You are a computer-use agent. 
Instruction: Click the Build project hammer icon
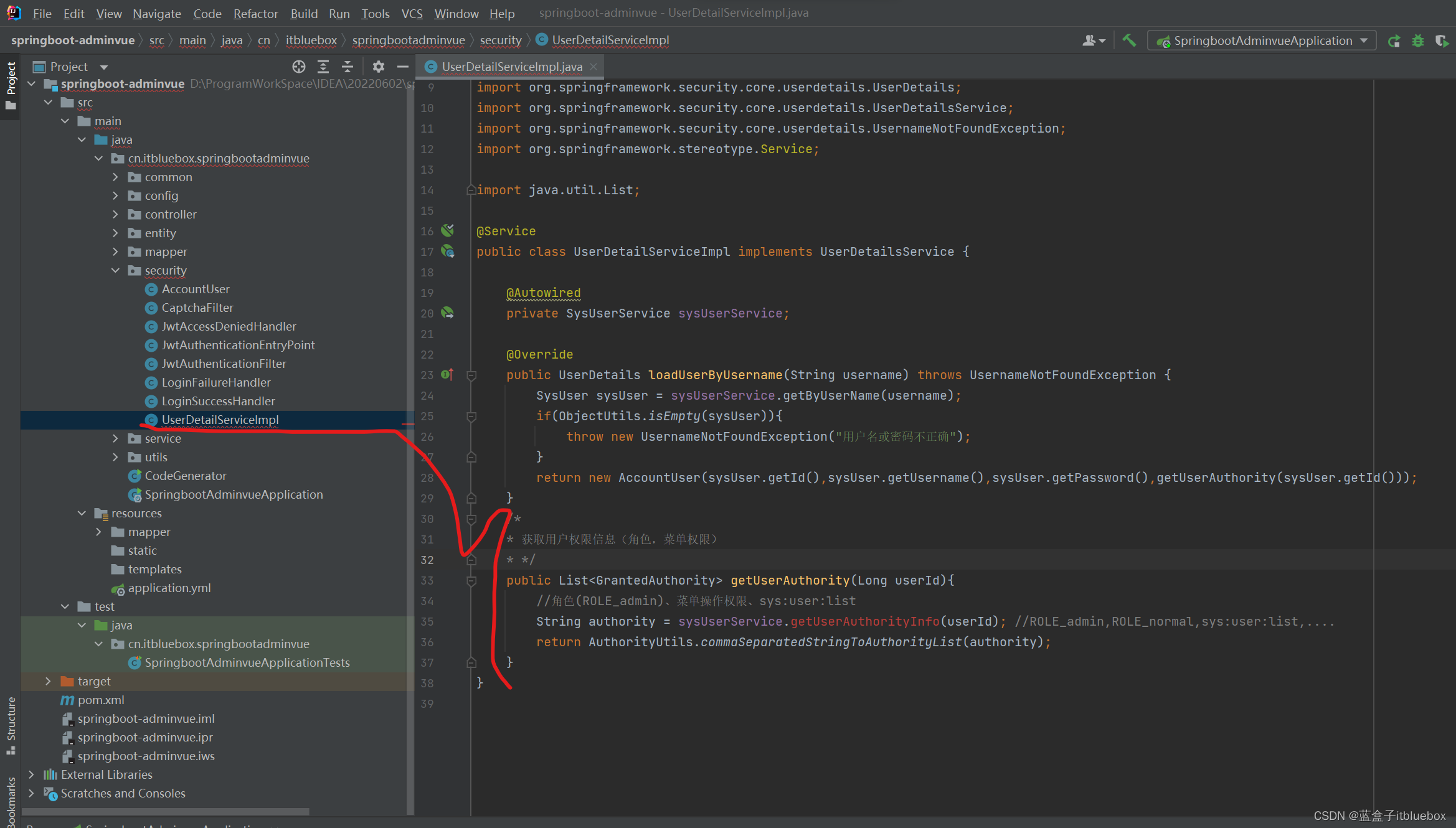(1128, 40)
